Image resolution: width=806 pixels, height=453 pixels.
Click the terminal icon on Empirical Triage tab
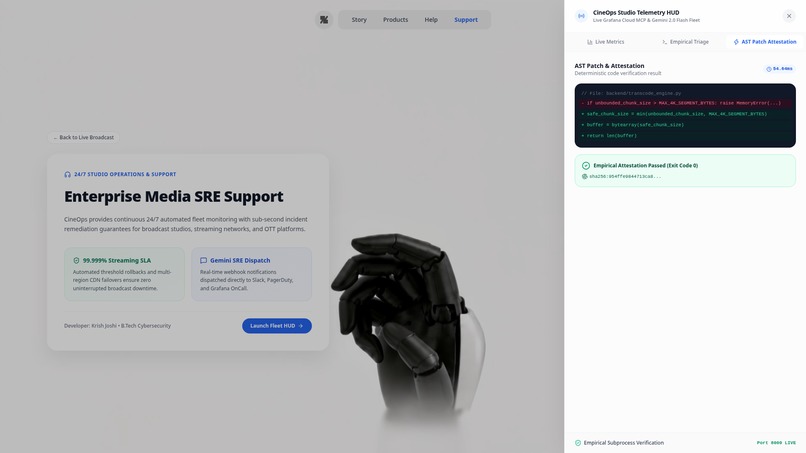point(664,42)
